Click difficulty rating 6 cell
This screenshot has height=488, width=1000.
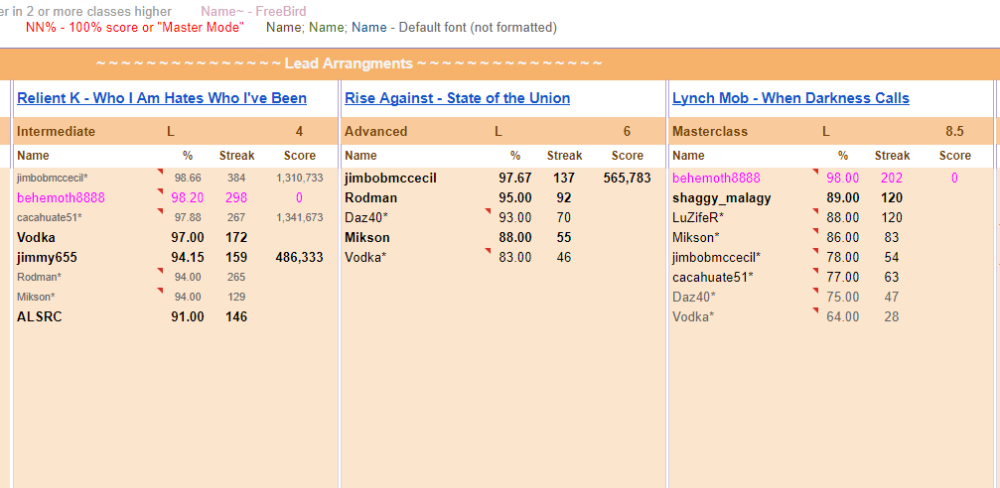627,131
